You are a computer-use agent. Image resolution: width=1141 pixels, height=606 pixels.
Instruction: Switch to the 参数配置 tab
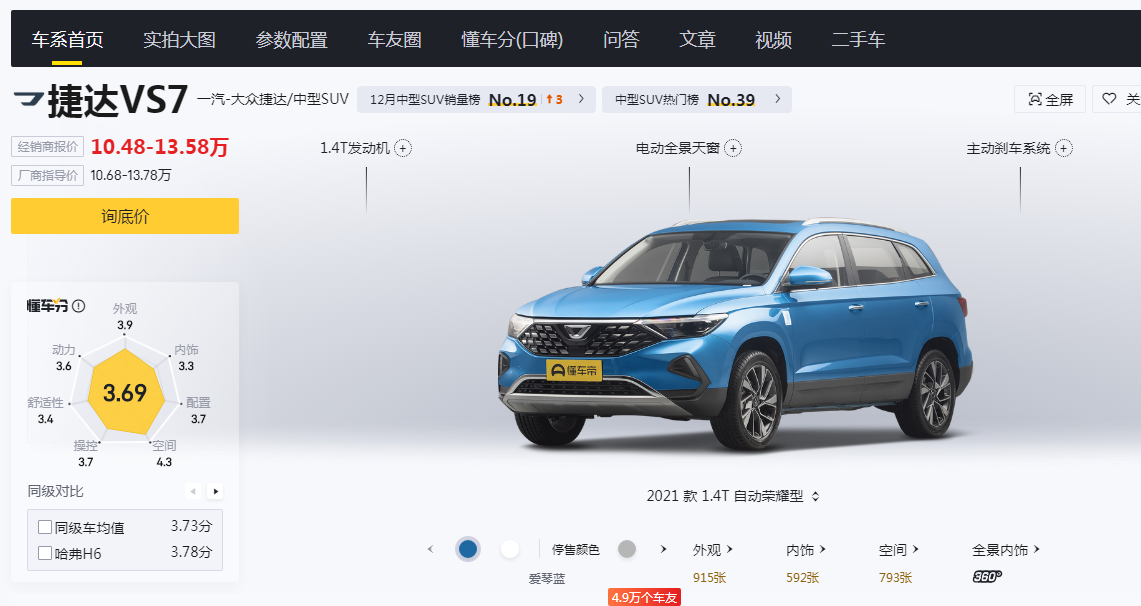point(291,40)
